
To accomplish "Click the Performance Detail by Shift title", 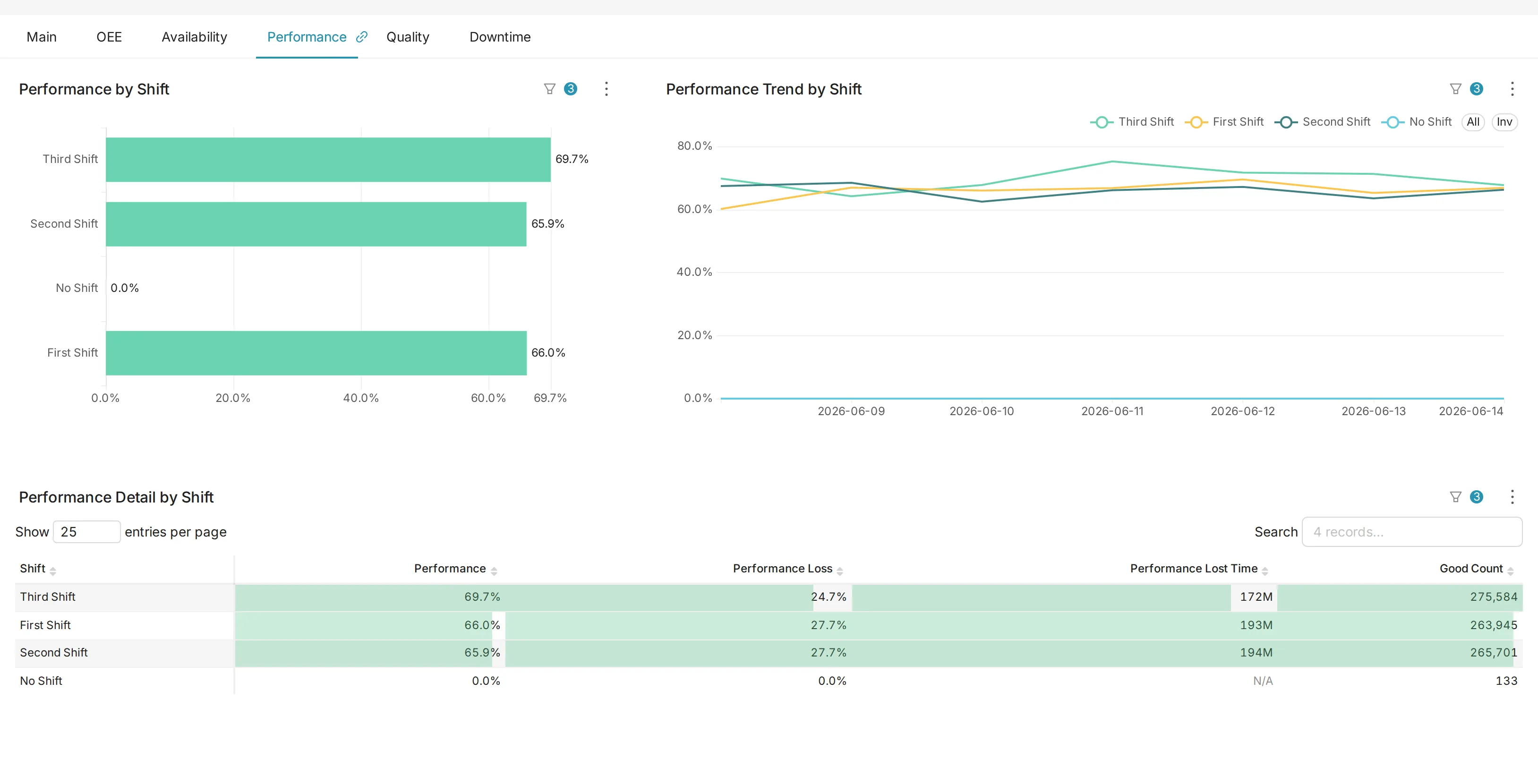I will [x=116, y=497].
